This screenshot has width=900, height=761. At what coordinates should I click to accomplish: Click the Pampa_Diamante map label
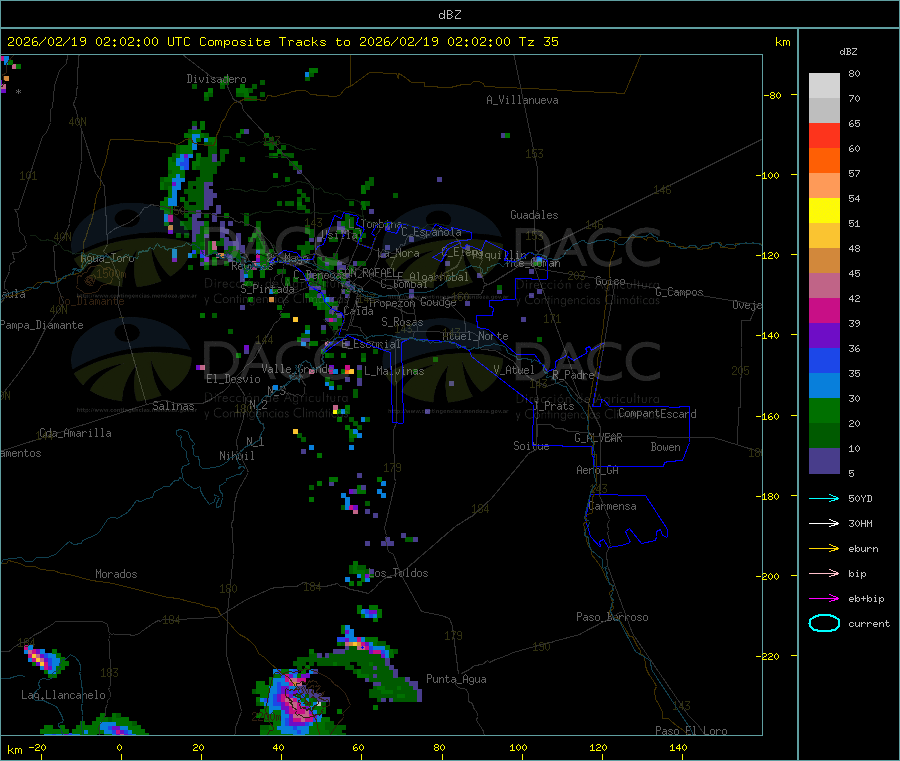click(x=41, y=325)
